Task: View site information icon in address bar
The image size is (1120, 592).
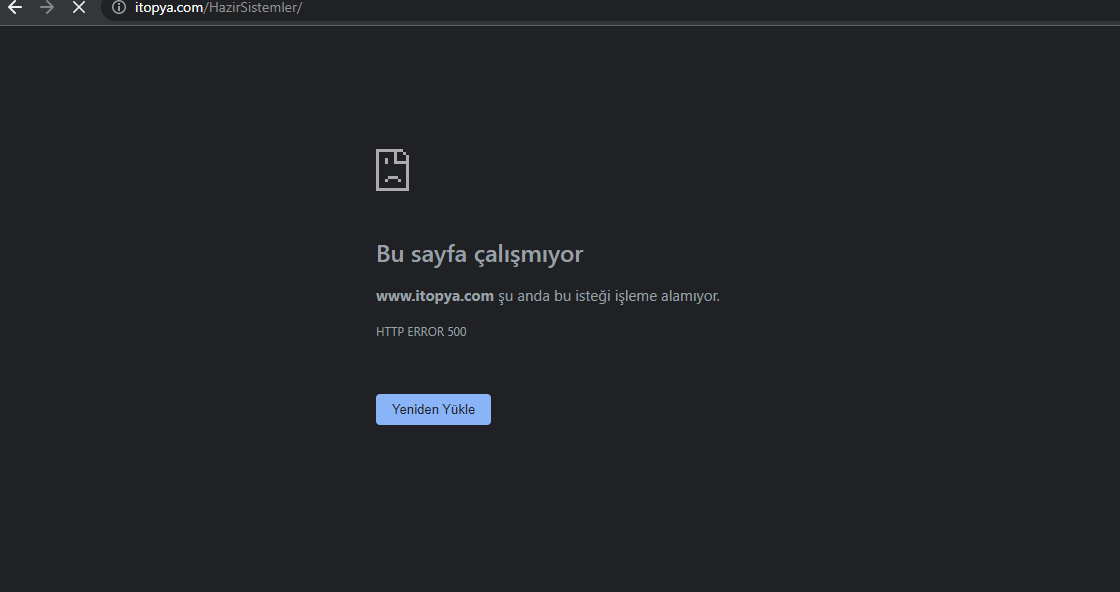Action: pyautogui.click(x=119, y=8)
